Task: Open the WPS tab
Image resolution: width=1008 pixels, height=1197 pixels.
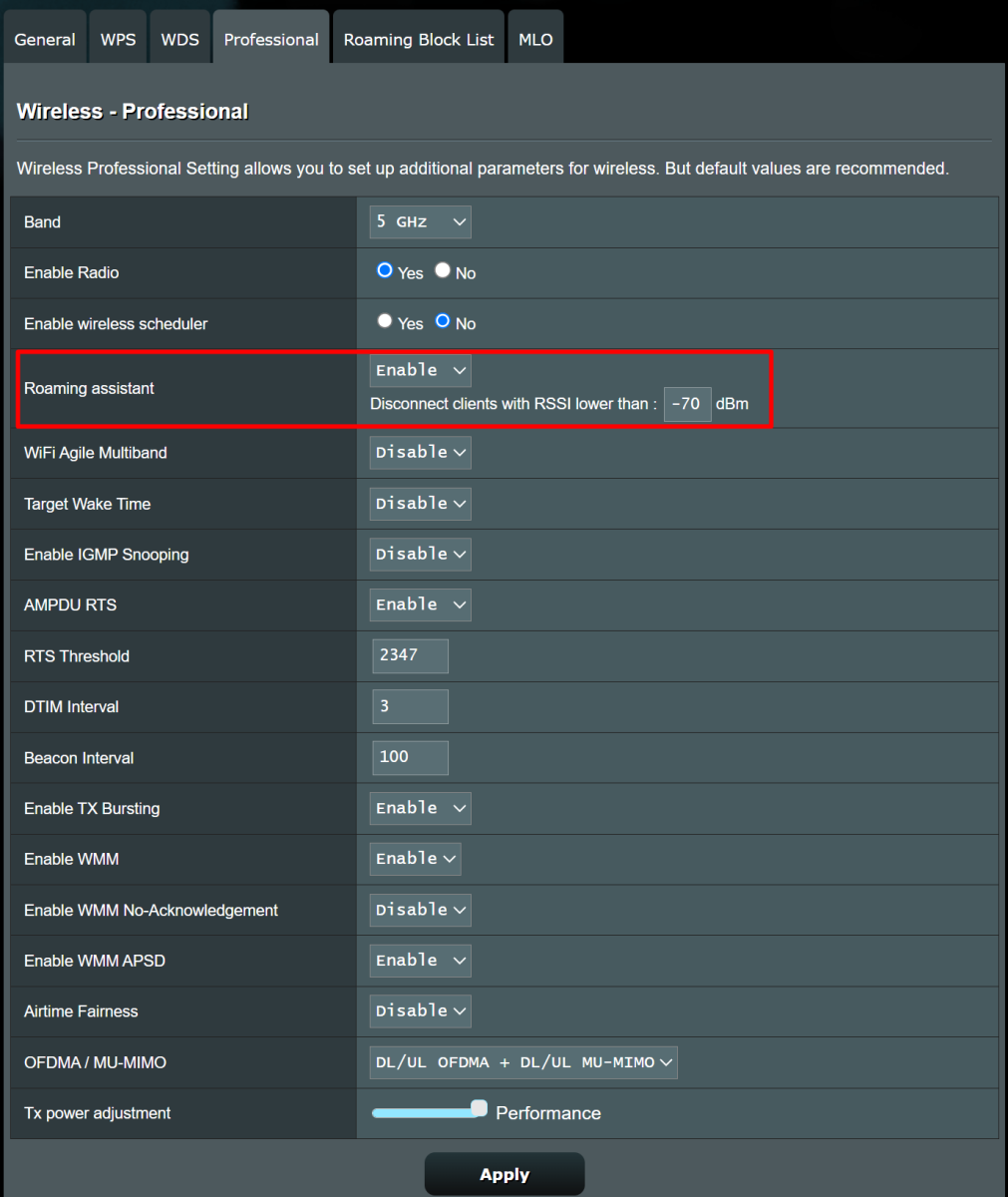Action: [x=118, y=40]
